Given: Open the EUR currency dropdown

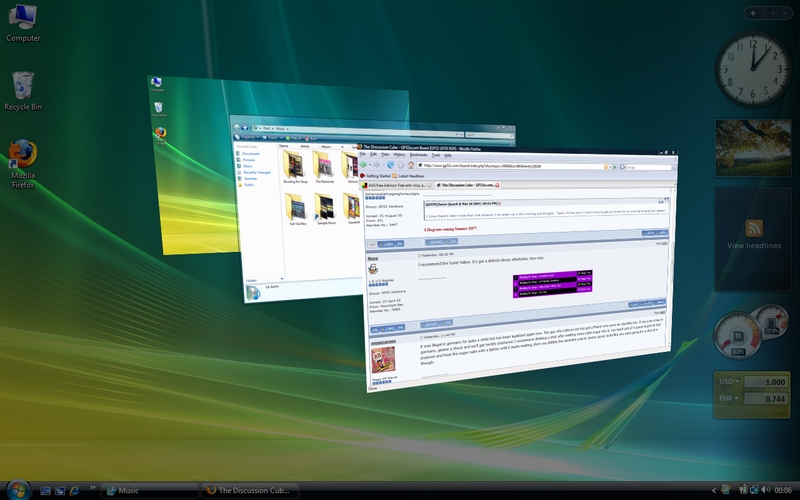Looking at the screenshot, I should (729, 398).
